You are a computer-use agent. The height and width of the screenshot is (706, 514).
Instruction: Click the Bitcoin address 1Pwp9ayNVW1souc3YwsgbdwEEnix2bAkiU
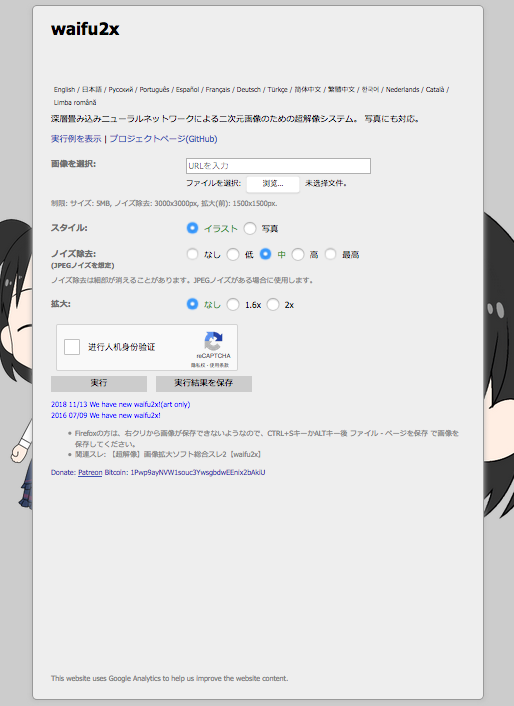point(198,472)
